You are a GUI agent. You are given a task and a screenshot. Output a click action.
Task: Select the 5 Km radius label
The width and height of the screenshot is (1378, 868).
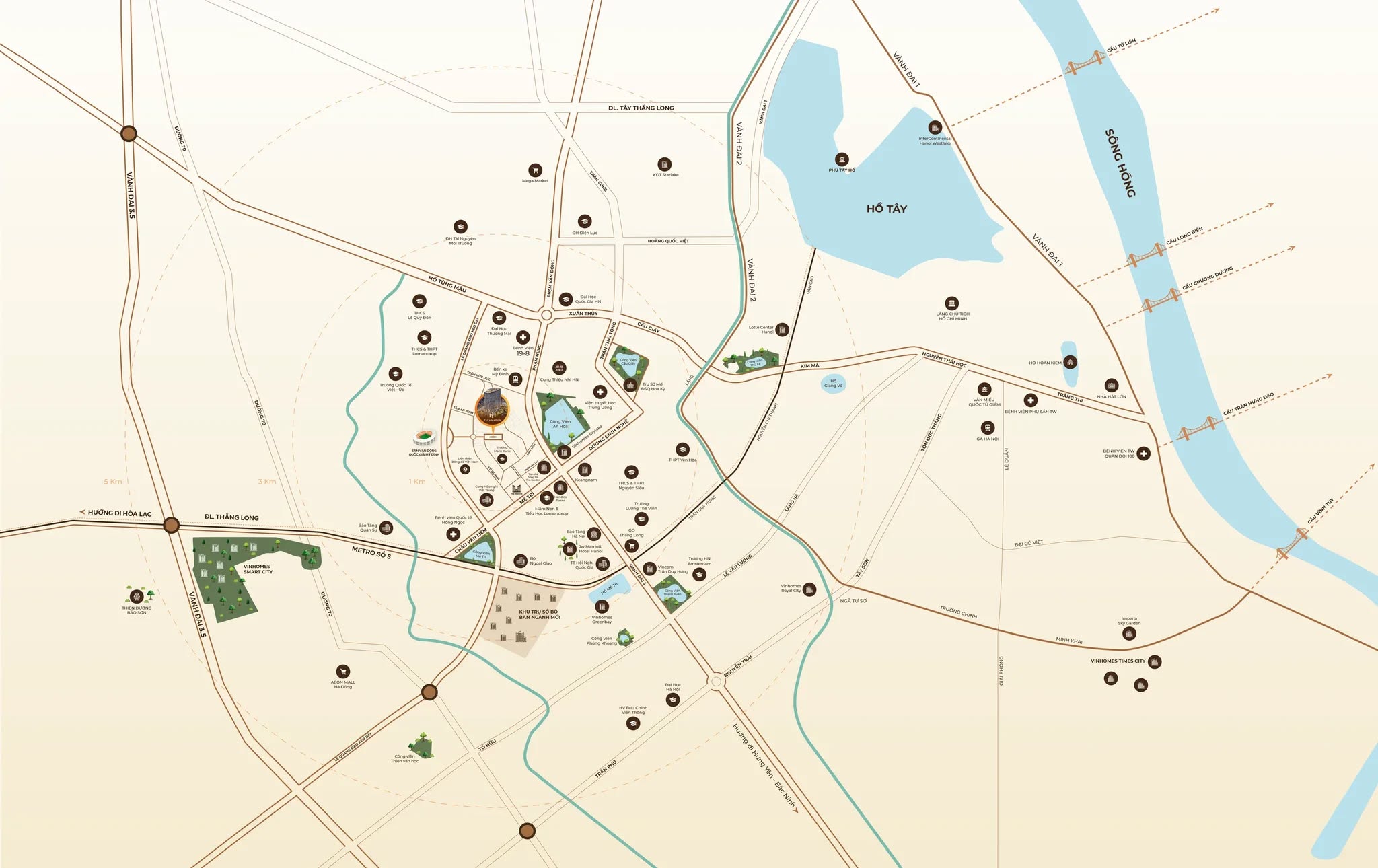[x=113, y=482]
